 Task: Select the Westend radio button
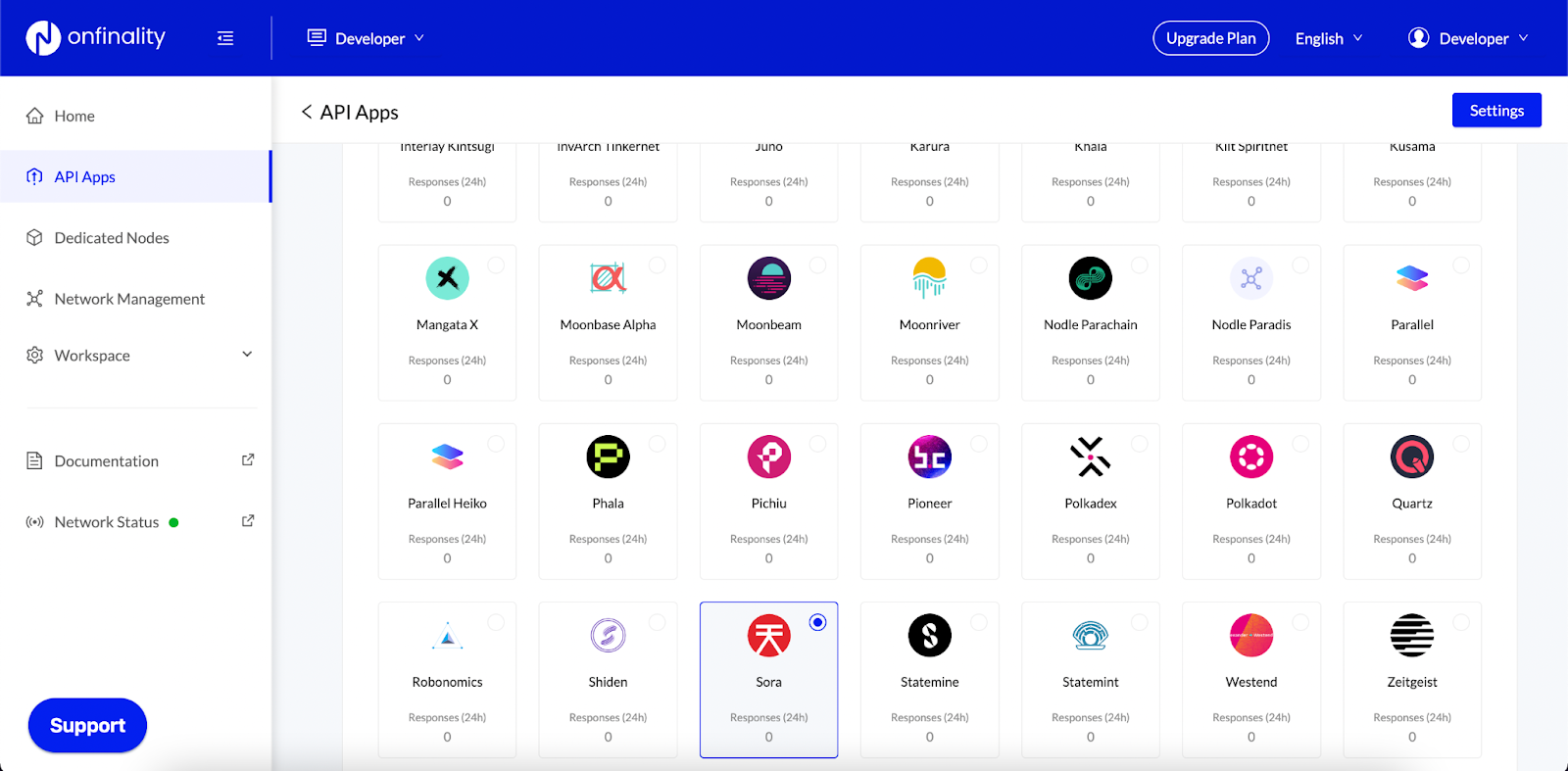1300,622
